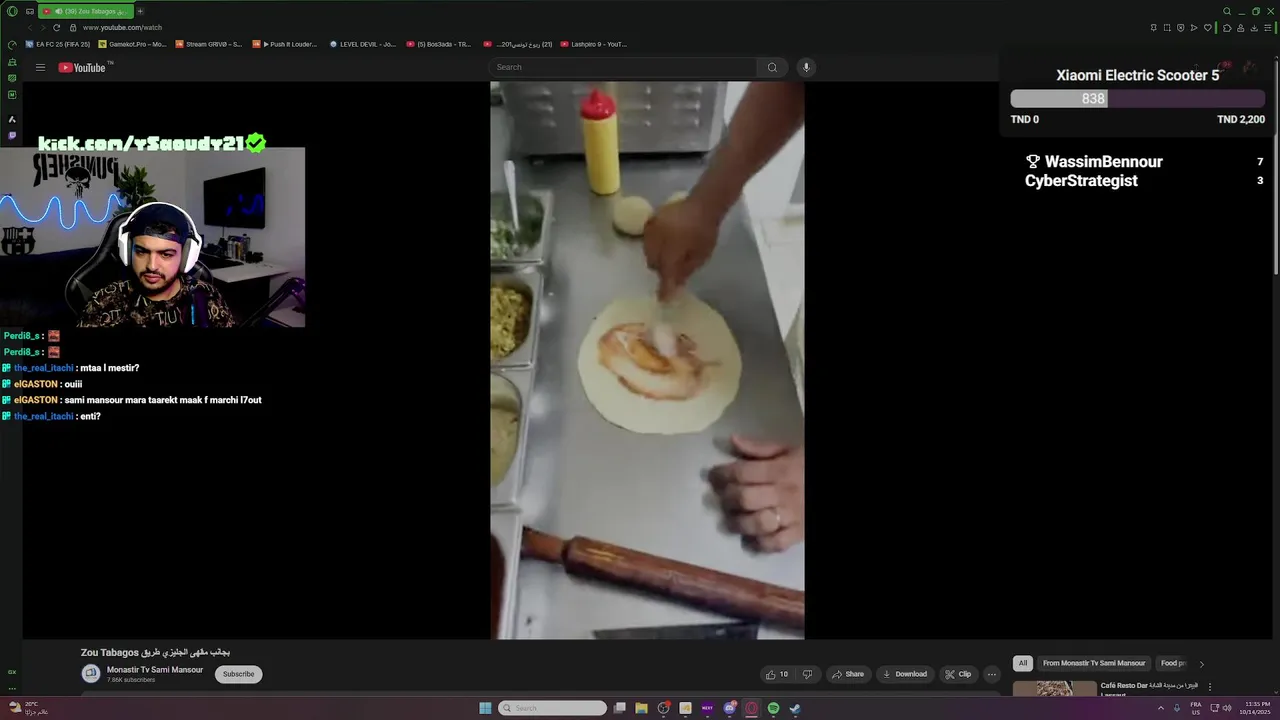Open the LEVEL DEVIL bookmark

[363, 44]
